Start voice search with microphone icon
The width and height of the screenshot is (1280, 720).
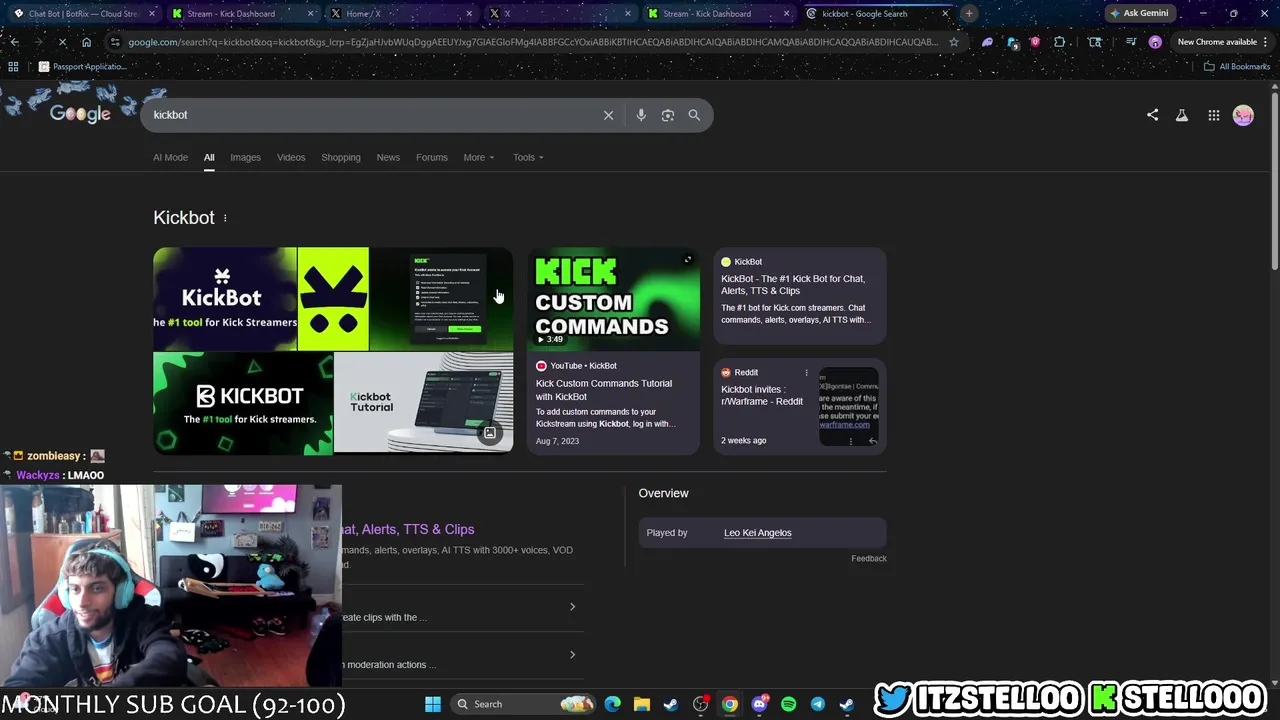[x=641, y=115]
